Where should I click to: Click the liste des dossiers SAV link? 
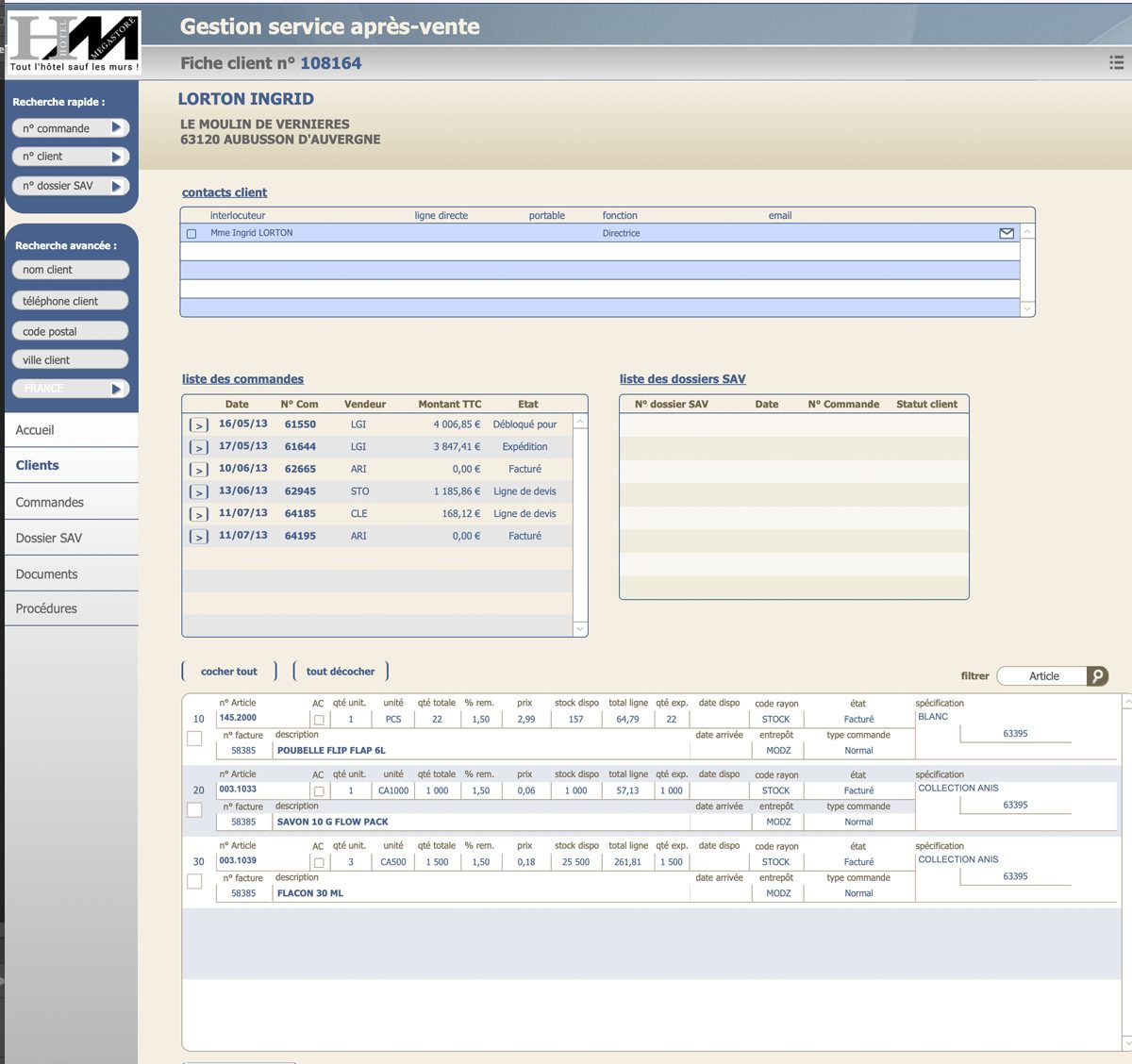tap(682, 379)
